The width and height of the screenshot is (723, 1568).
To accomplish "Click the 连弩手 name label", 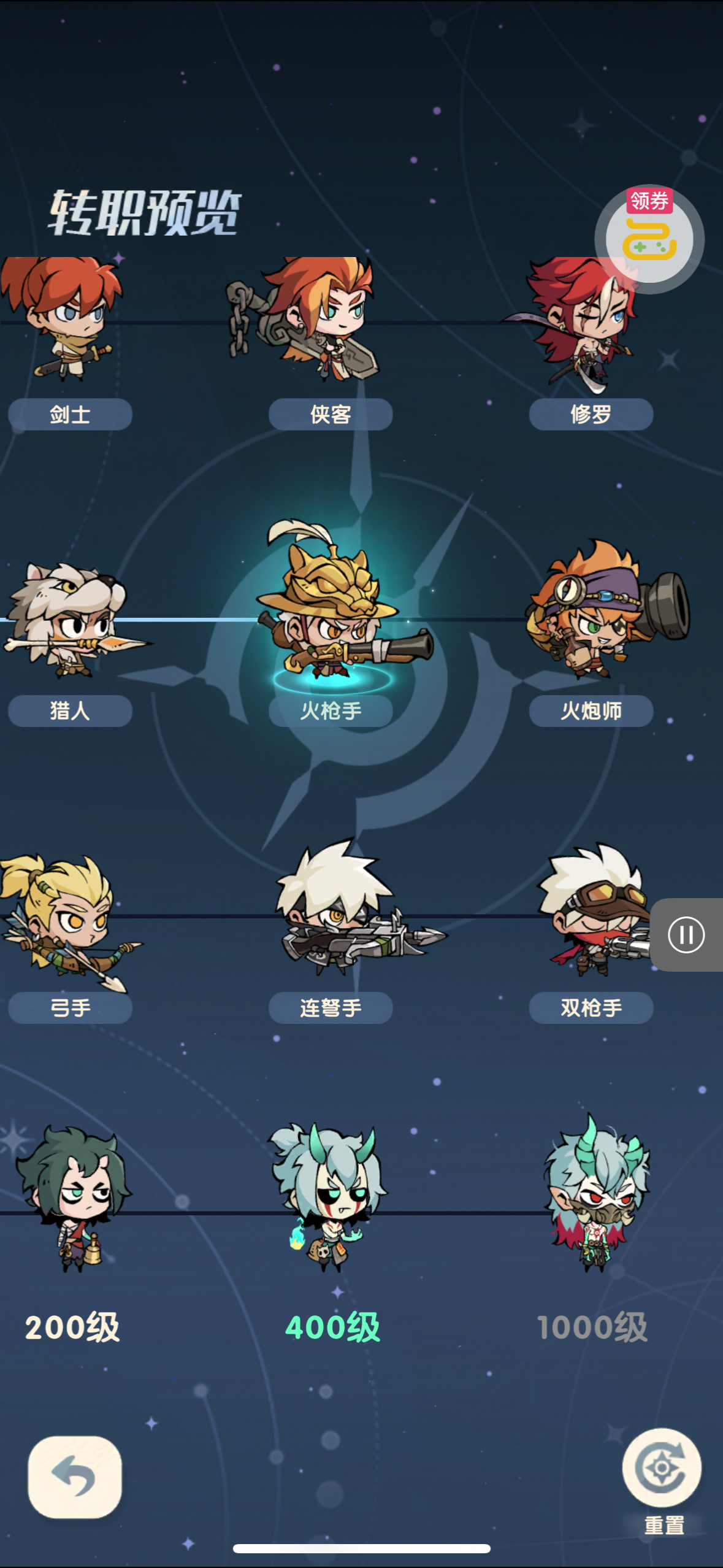I will click(331, 1008).
